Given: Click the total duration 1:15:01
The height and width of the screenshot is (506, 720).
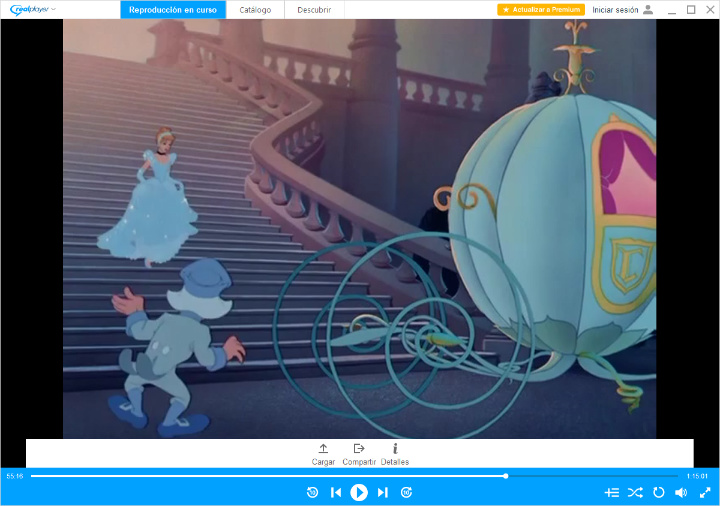Looking at the screenshot, I should click(697, 476).
